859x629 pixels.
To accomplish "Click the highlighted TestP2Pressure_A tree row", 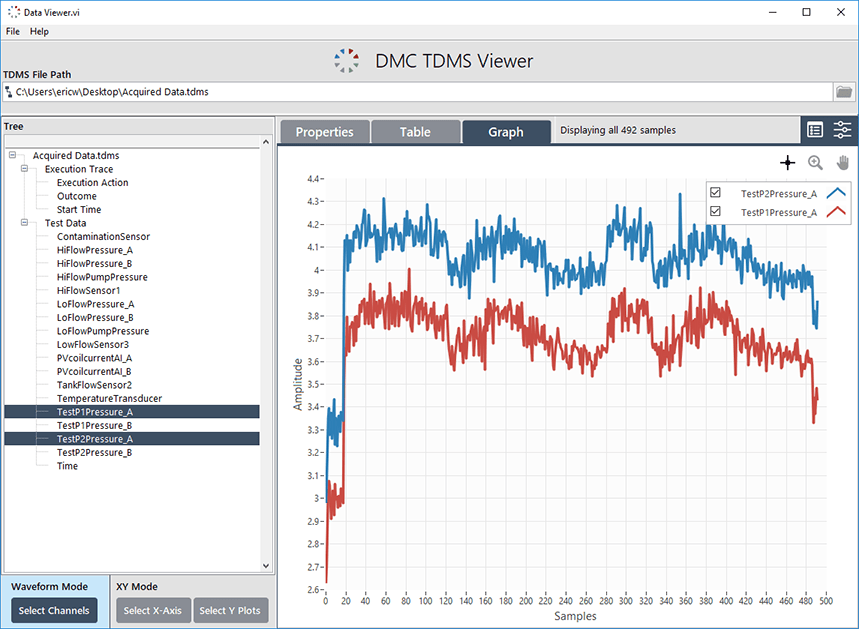I will (132, 438).
